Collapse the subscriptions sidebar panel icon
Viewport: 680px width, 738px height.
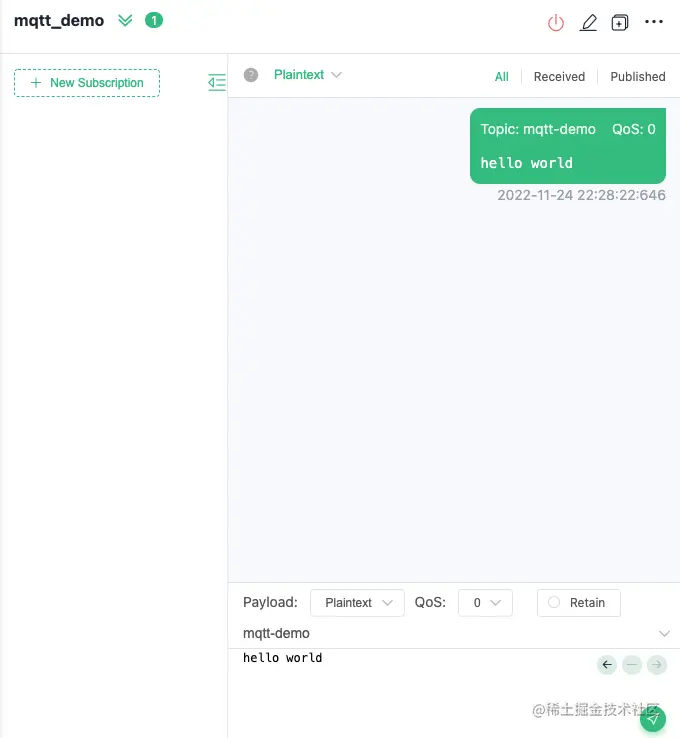tap(217, 82)
